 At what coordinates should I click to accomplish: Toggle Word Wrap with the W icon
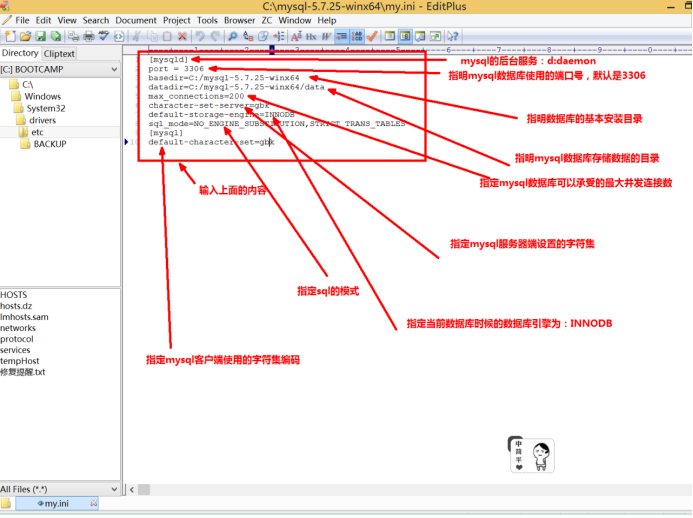326,36
